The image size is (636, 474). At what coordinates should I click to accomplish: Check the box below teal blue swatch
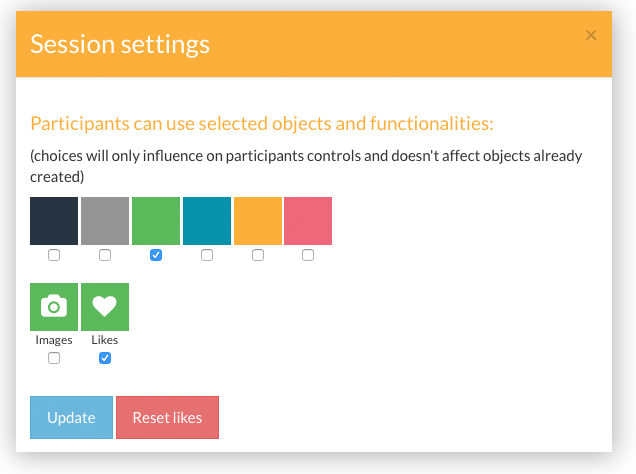(207, 255)
